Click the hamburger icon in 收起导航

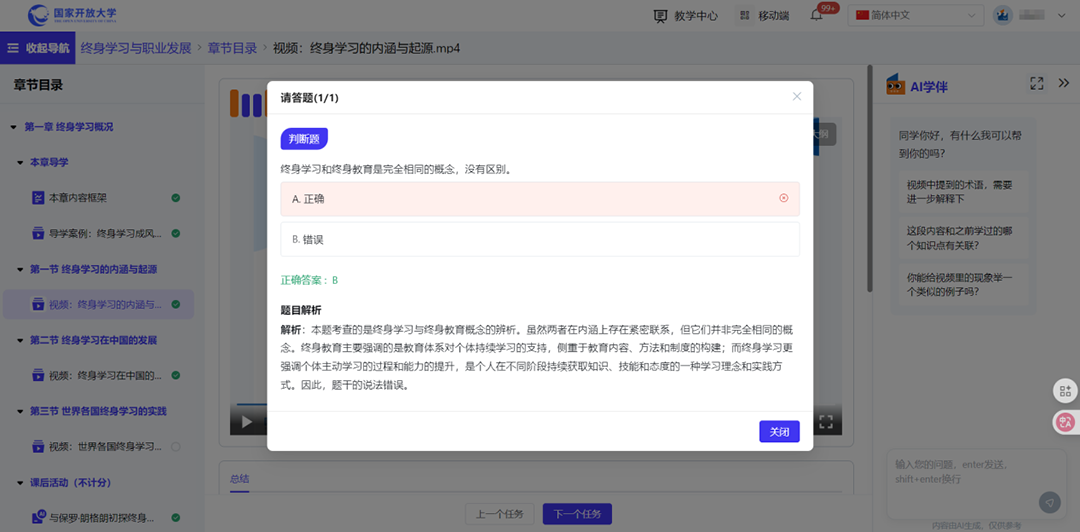[13, 48]
